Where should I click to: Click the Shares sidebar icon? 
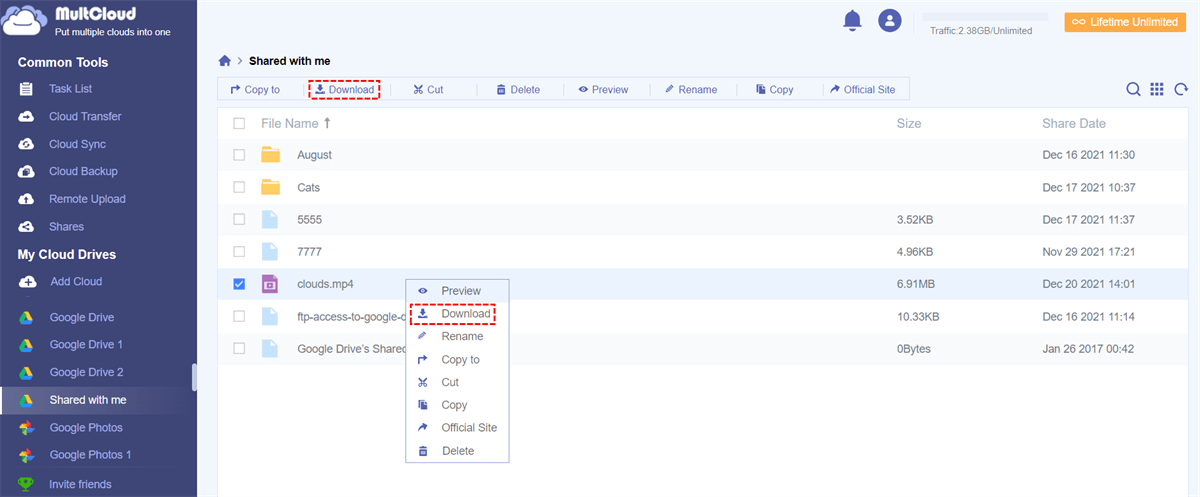point(27,227)
